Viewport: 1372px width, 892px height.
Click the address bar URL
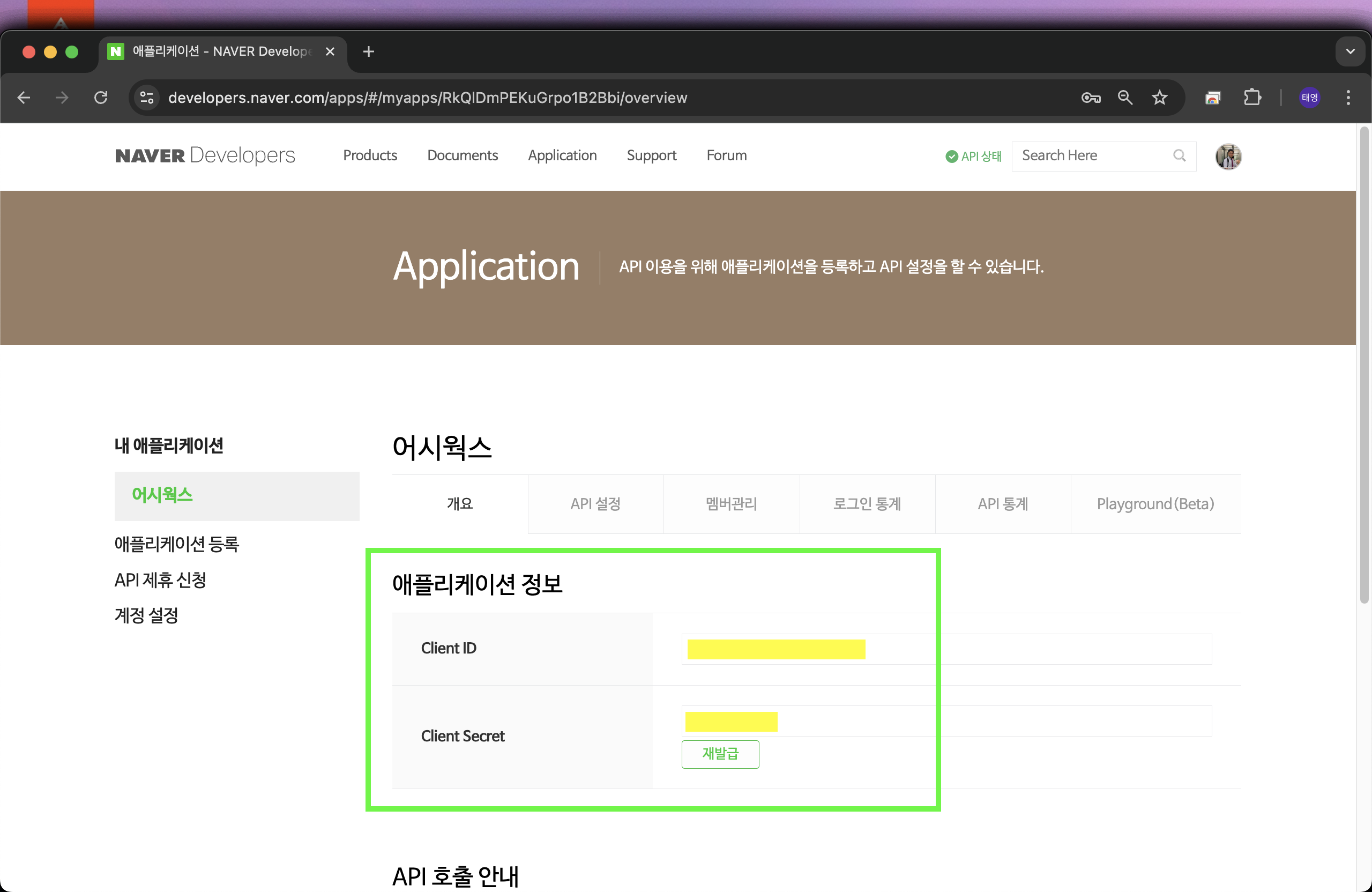[427, 98]
